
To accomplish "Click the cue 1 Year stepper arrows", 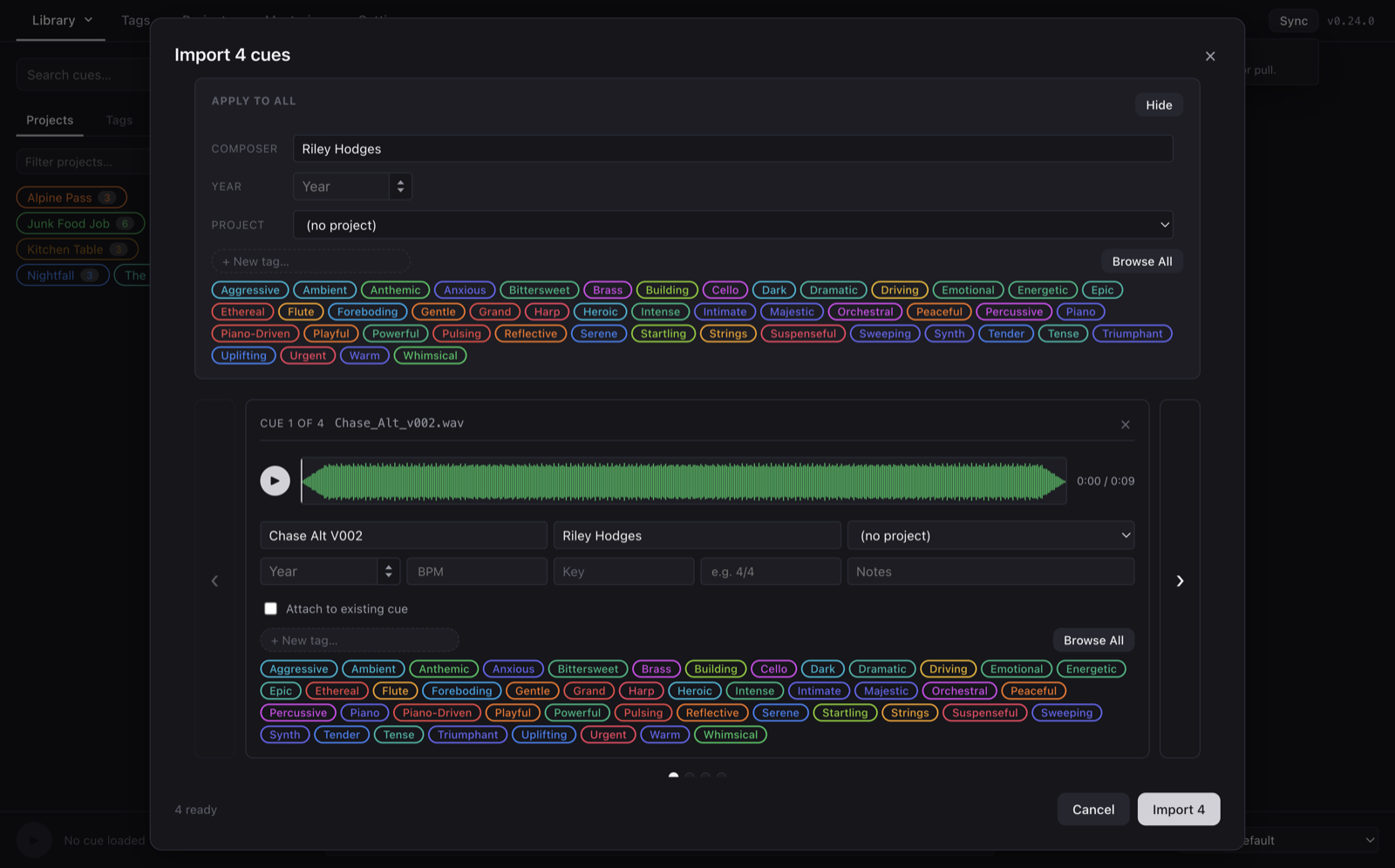I will coord(389,572).
